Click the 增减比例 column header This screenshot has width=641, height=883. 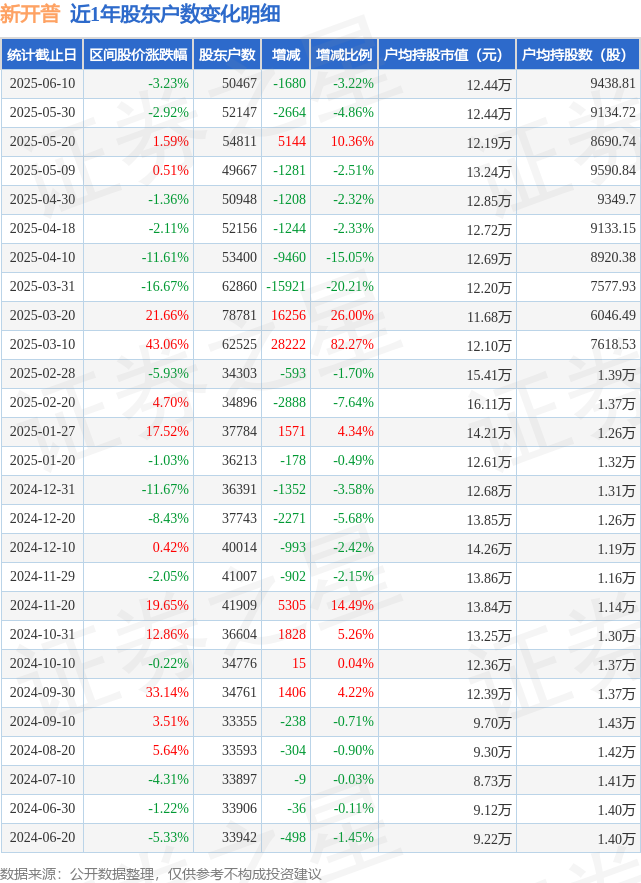click(x=344, y=55)
